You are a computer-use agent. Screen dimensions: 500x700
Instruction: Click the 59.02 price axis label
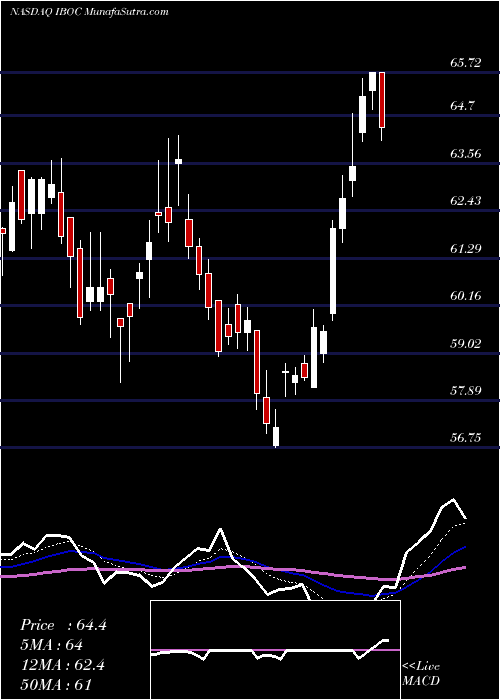466,344
